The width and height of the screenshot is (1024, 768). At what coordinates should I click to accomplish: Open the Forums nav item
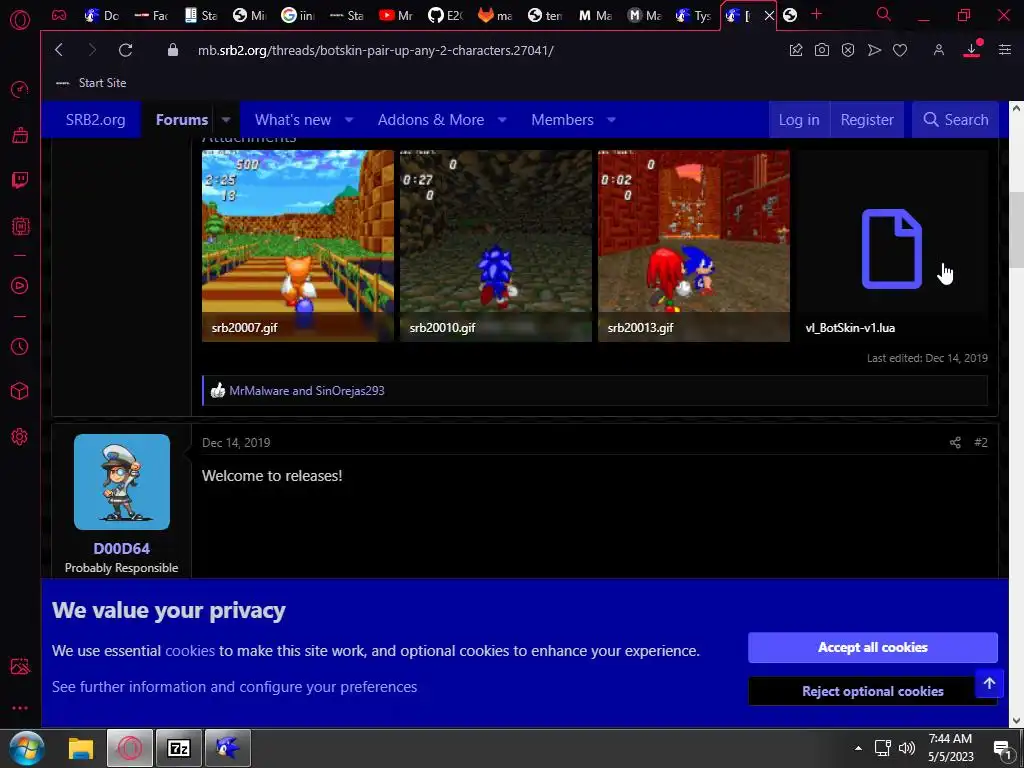click(x=182, y=120)
